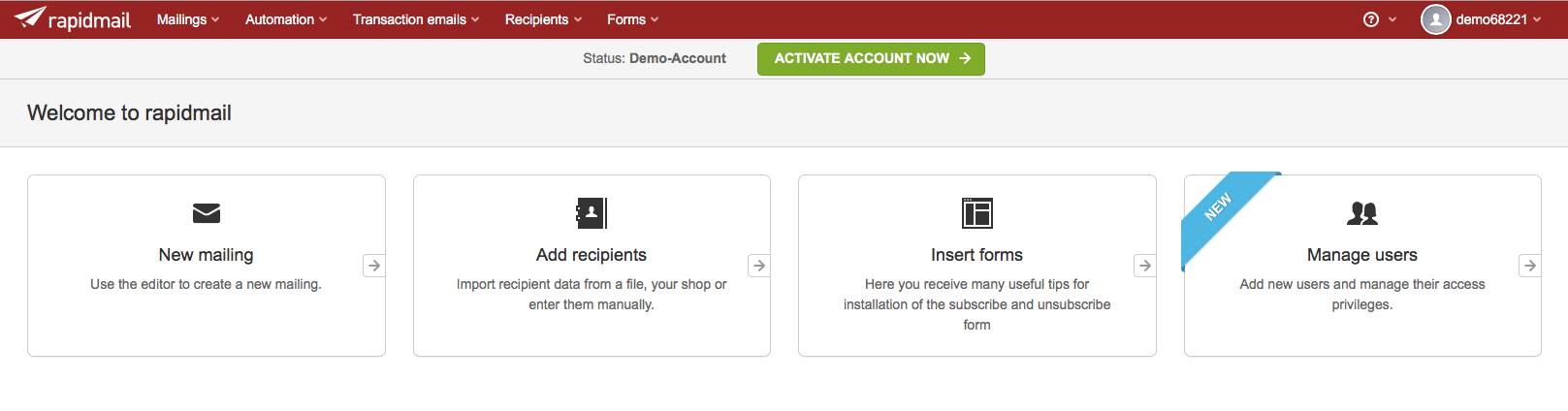
Task: Click the arrow on New mailing card
Action: click(374, 266)
